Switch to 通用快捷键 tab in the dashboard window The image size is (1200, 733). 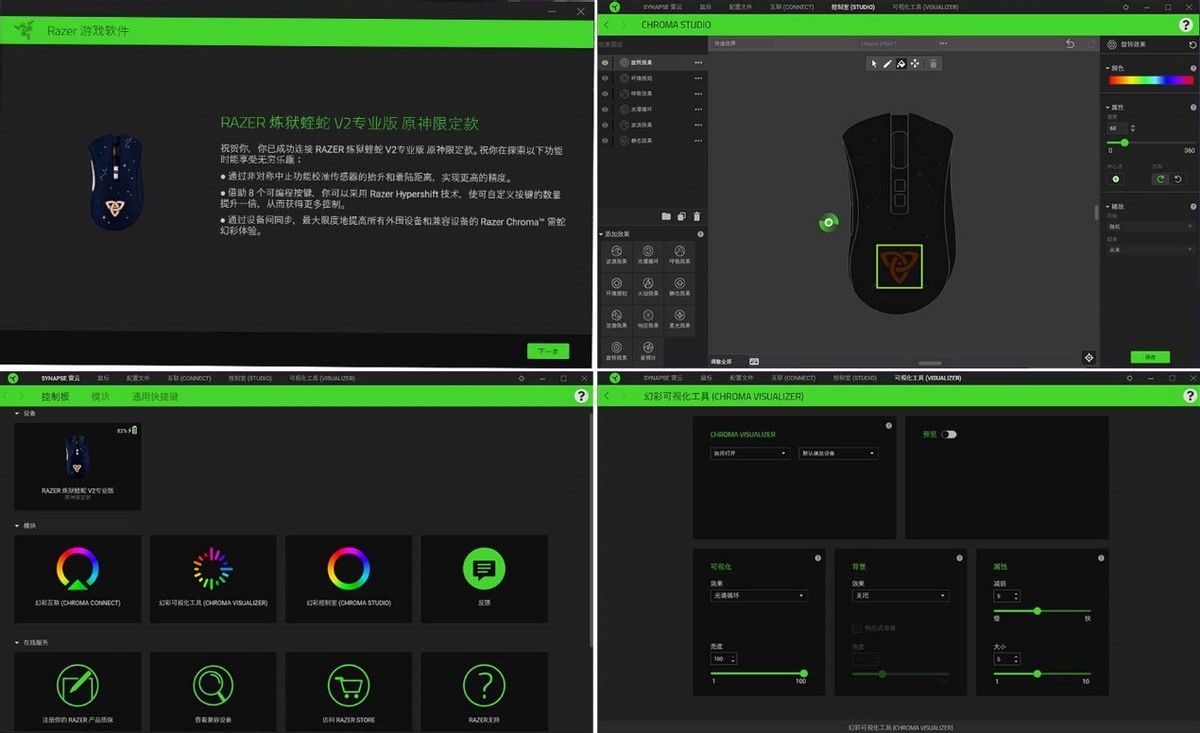(x=155, y=396)
